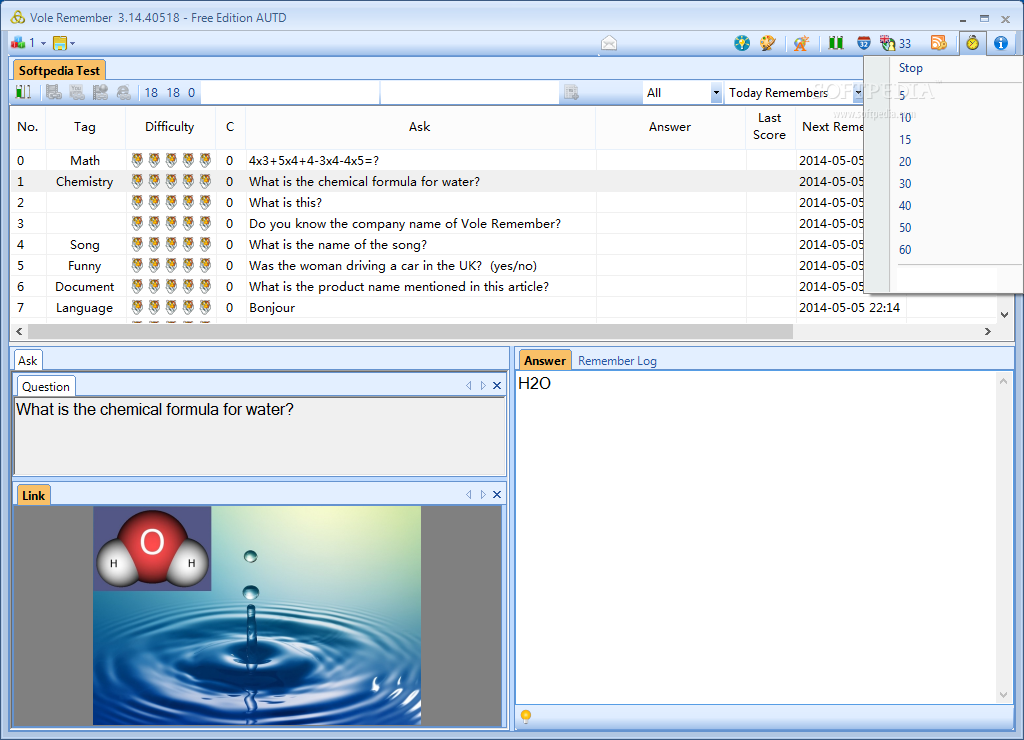Click the fifth difficulty tiger on the Math row

(x=205, y=161)
